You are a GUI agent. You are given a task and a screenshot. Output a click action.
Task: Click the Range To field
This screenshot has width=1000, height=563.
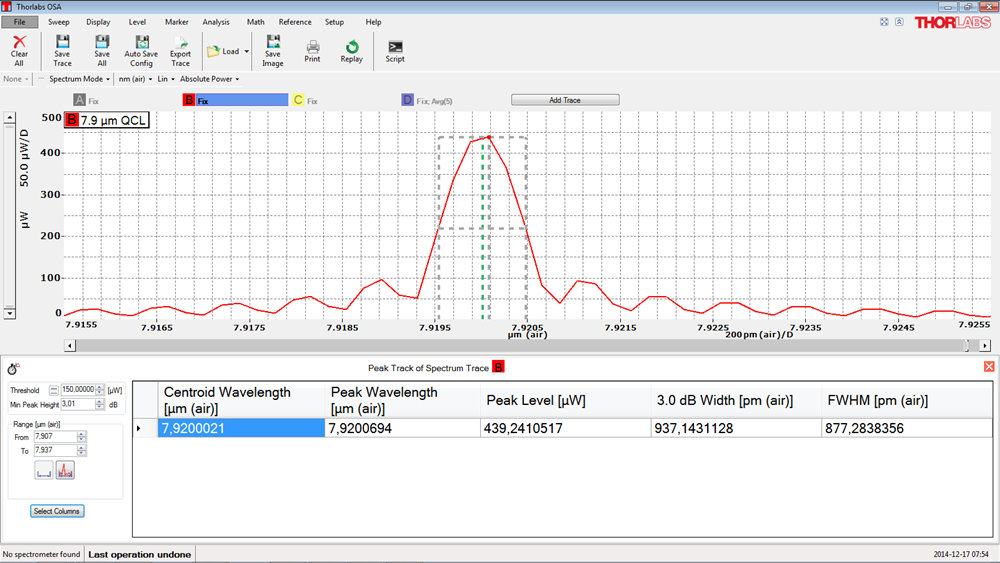coord(55,450)
